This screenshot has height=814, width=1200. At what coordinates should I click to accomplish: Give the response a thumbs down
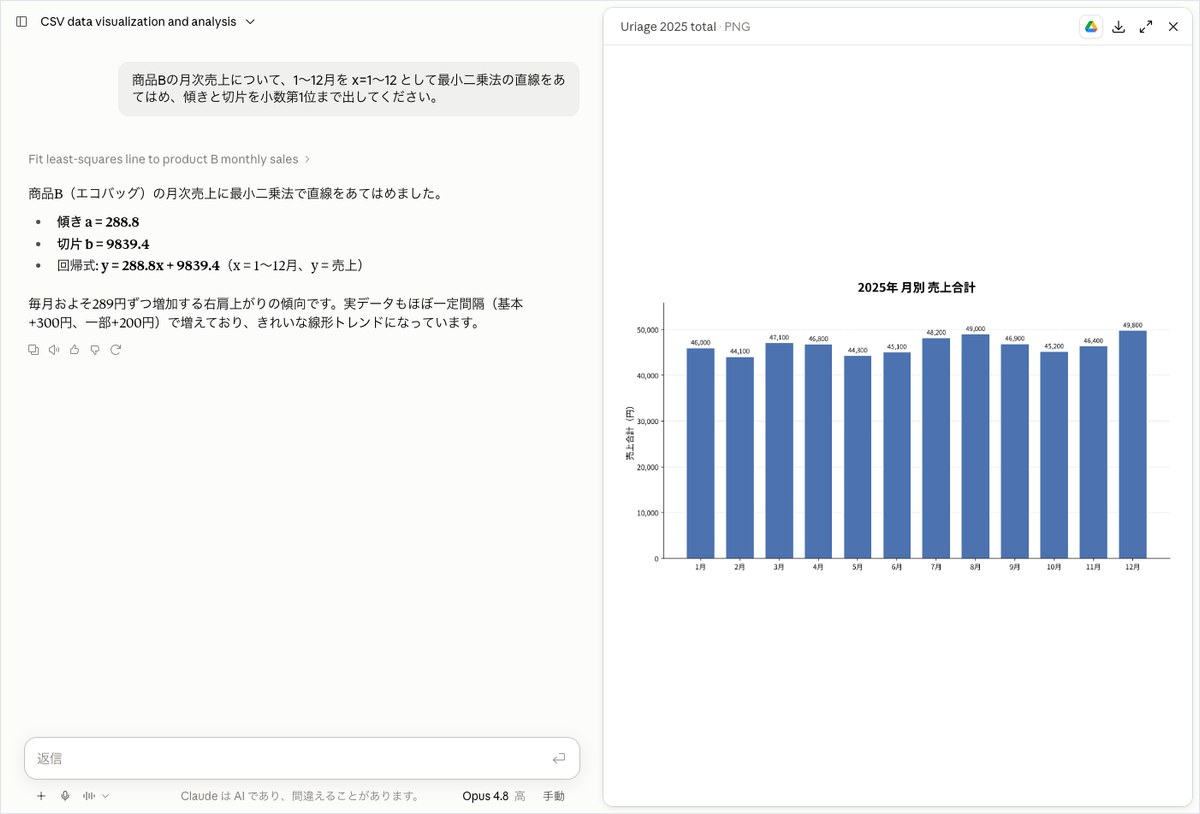95,349
